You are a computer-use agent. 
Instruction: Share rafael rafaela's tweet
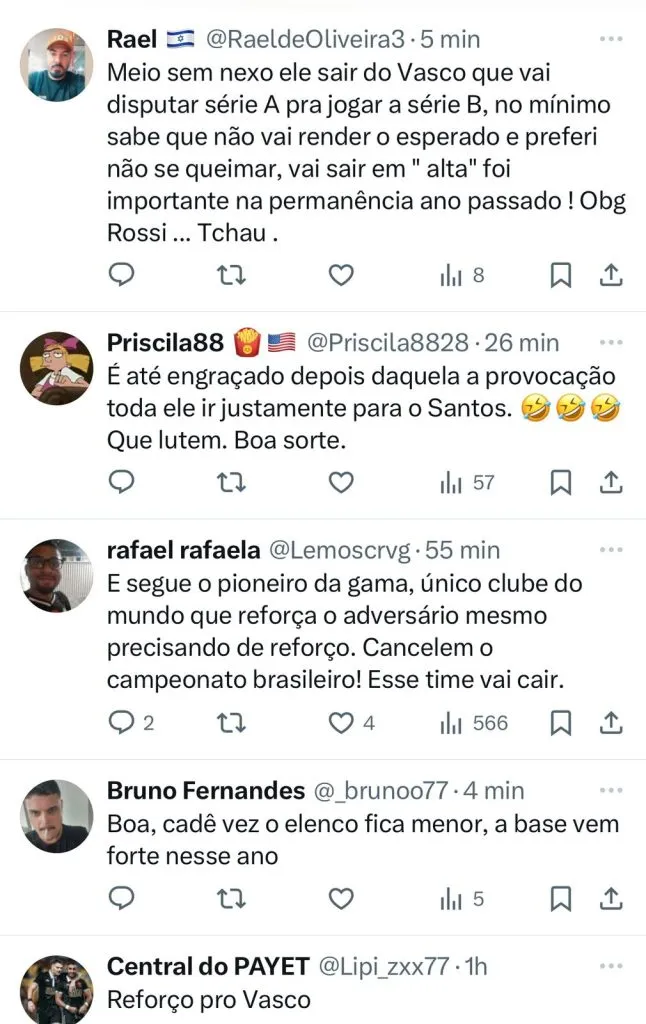point(611,722)
